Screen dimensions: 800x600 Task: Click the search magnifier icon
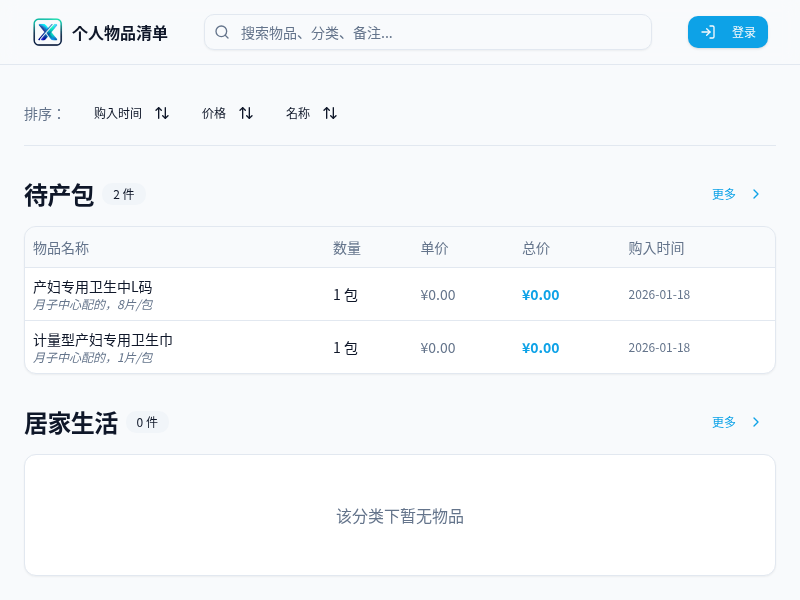click(222, 32)
